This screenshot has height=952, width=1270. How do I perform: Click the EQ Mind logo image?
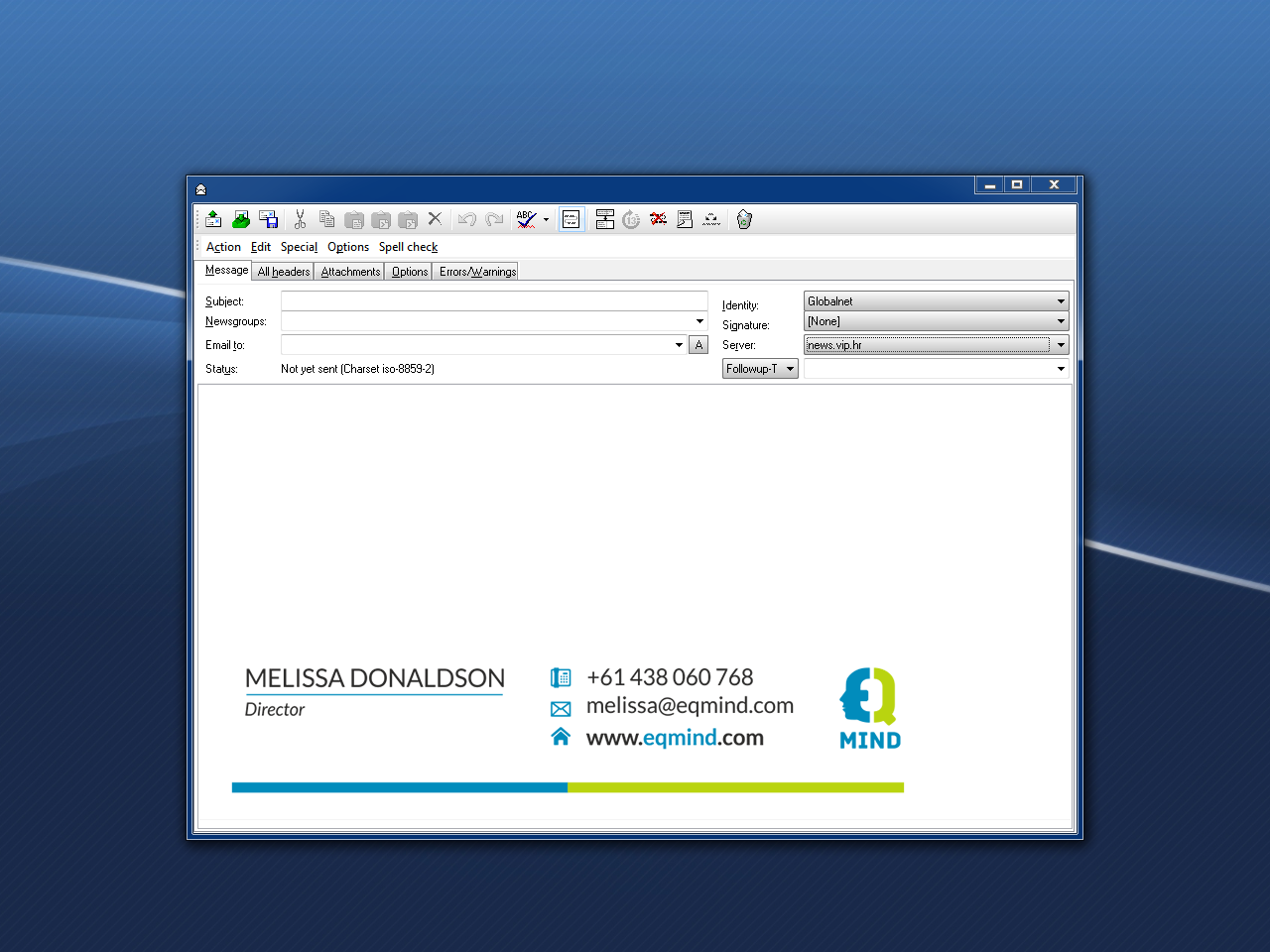click(870, 708)
